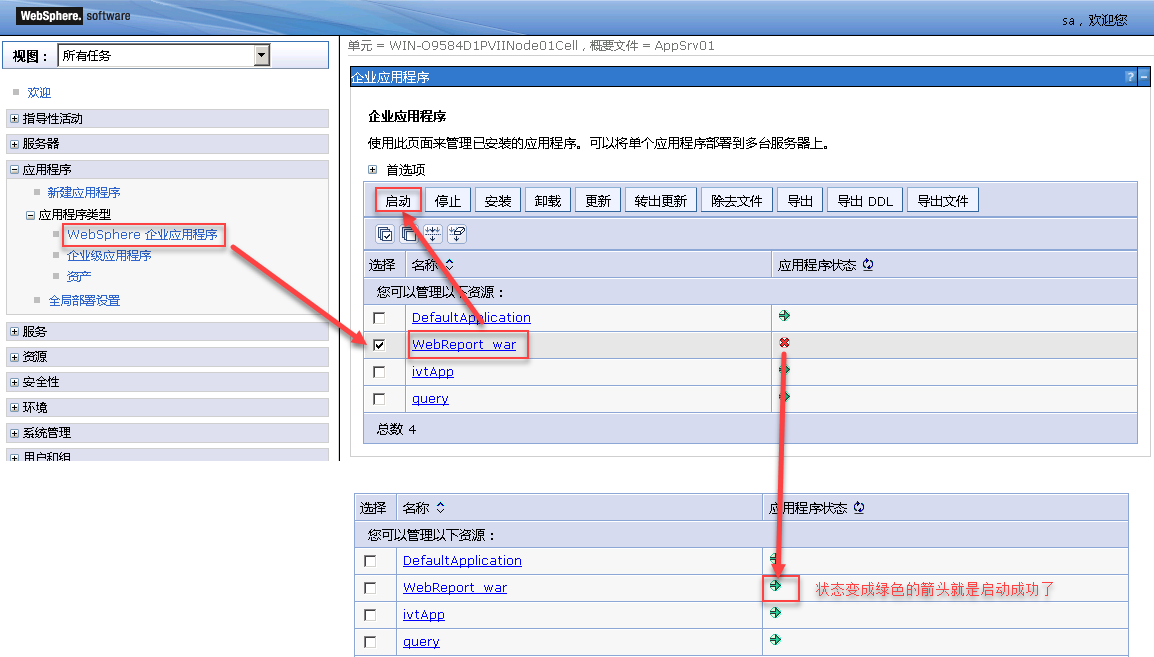Uncheck the WebReport_war checkbox in upper table

pyautogui.click(x=379, y=345)
